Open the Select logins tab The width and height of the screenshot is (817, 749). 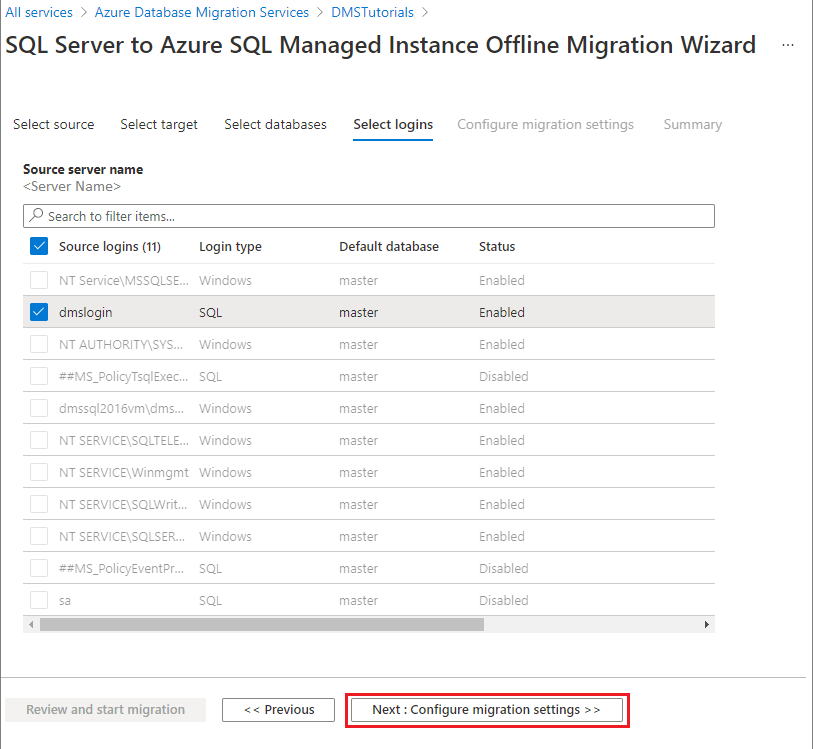393,125
